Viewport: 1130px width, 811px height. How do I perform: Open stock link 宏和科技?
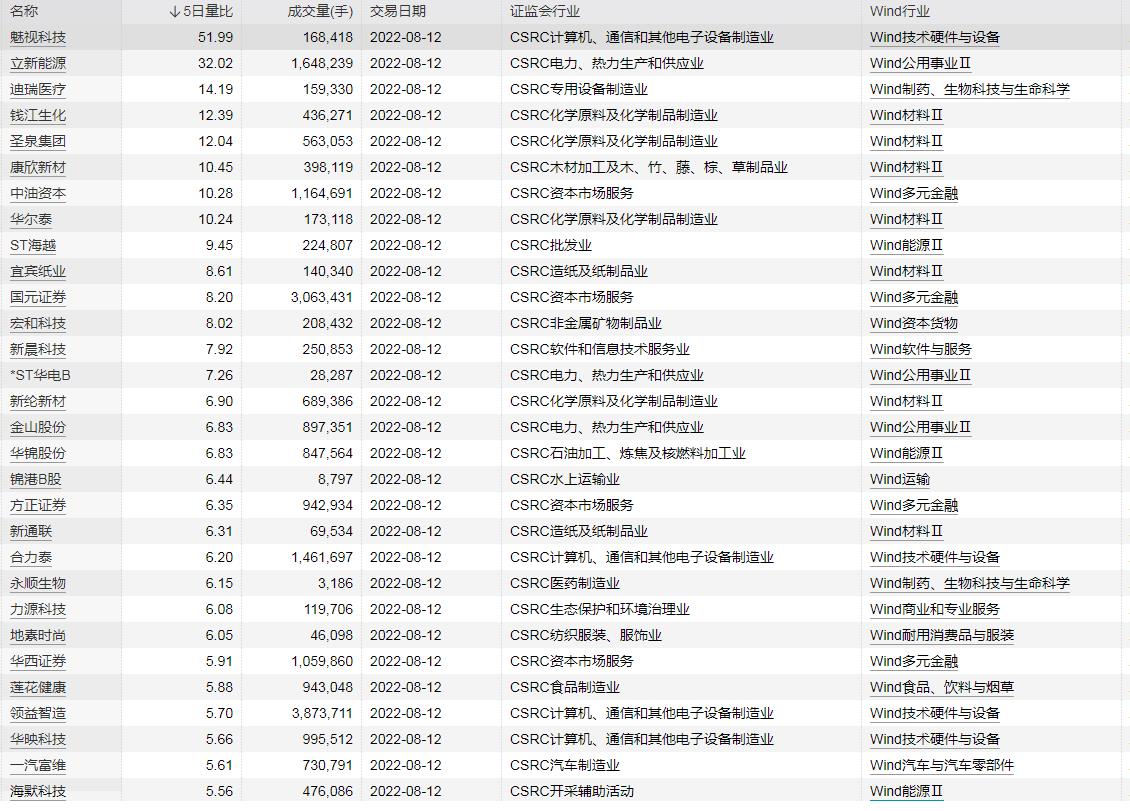coord(38,323)
